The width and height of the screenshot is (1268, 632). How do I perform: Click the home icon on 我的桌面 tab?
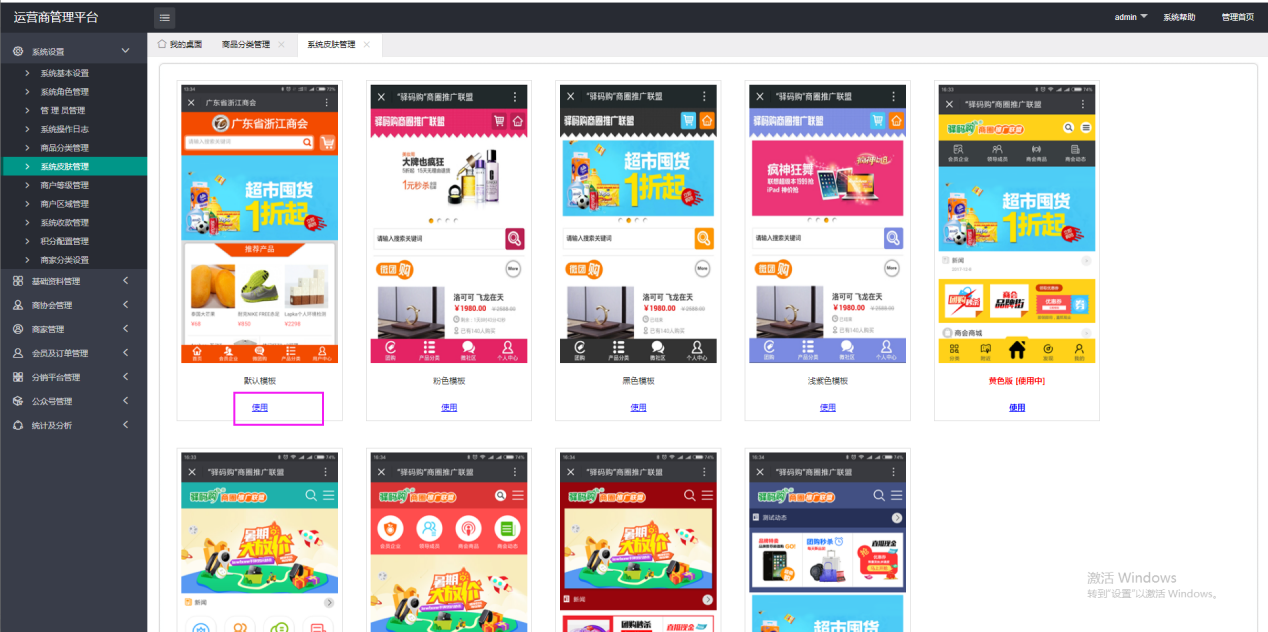[x=162, y=44]
